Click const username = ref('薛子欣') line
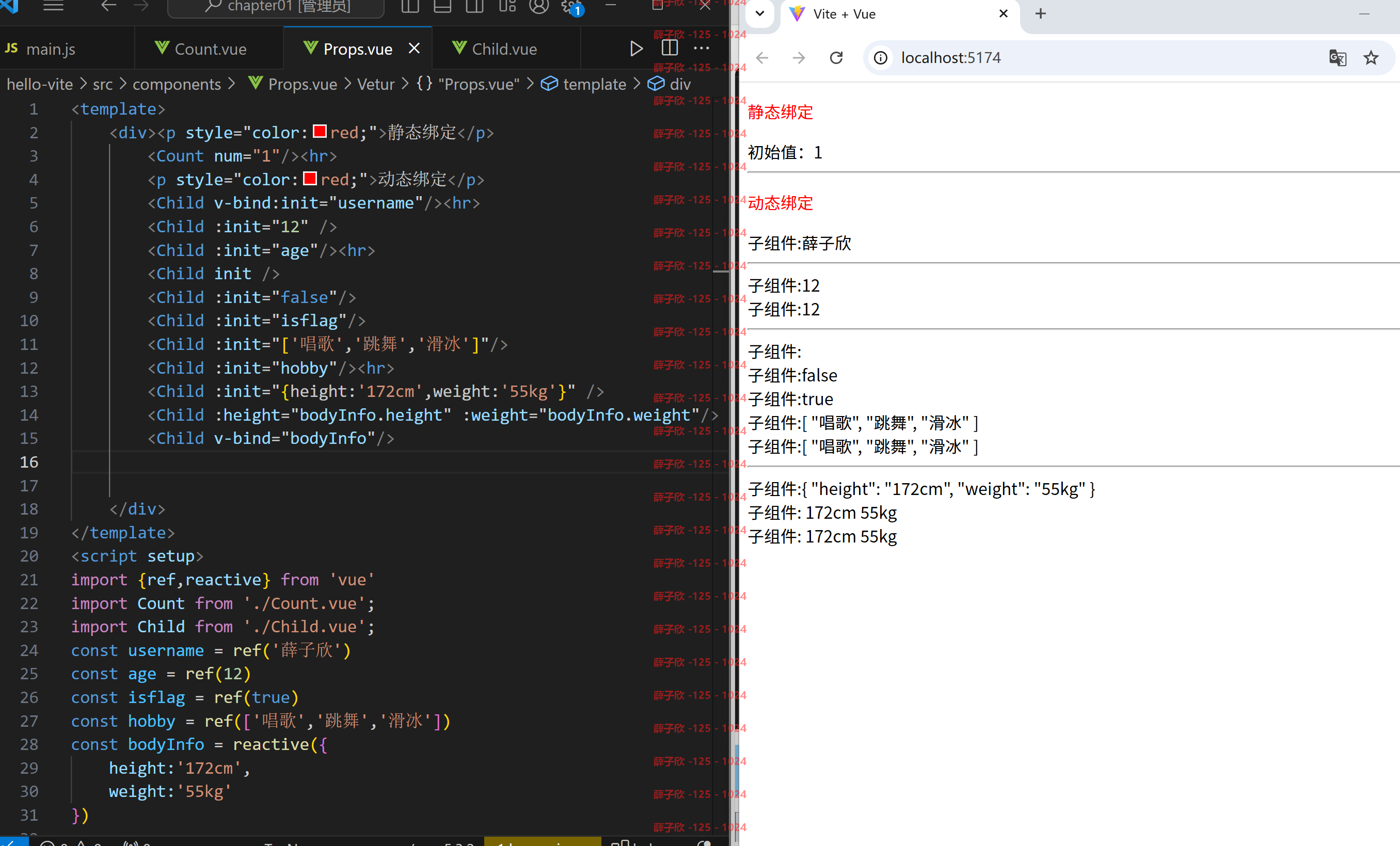This screenshot has height=846, width=1400. click(211, 650)
